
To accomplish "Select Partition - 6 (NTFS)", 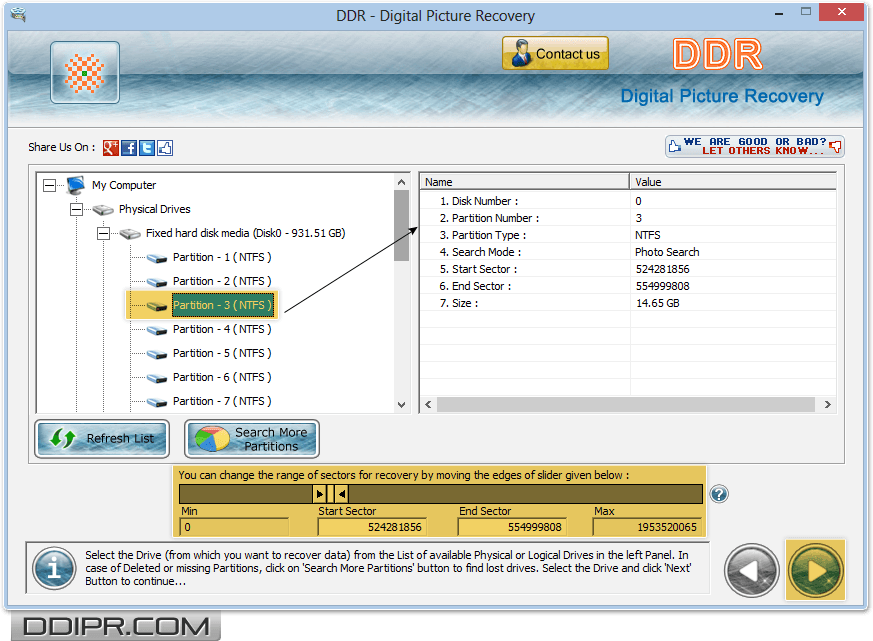I will pyautogui.click(x=222, y=377).
